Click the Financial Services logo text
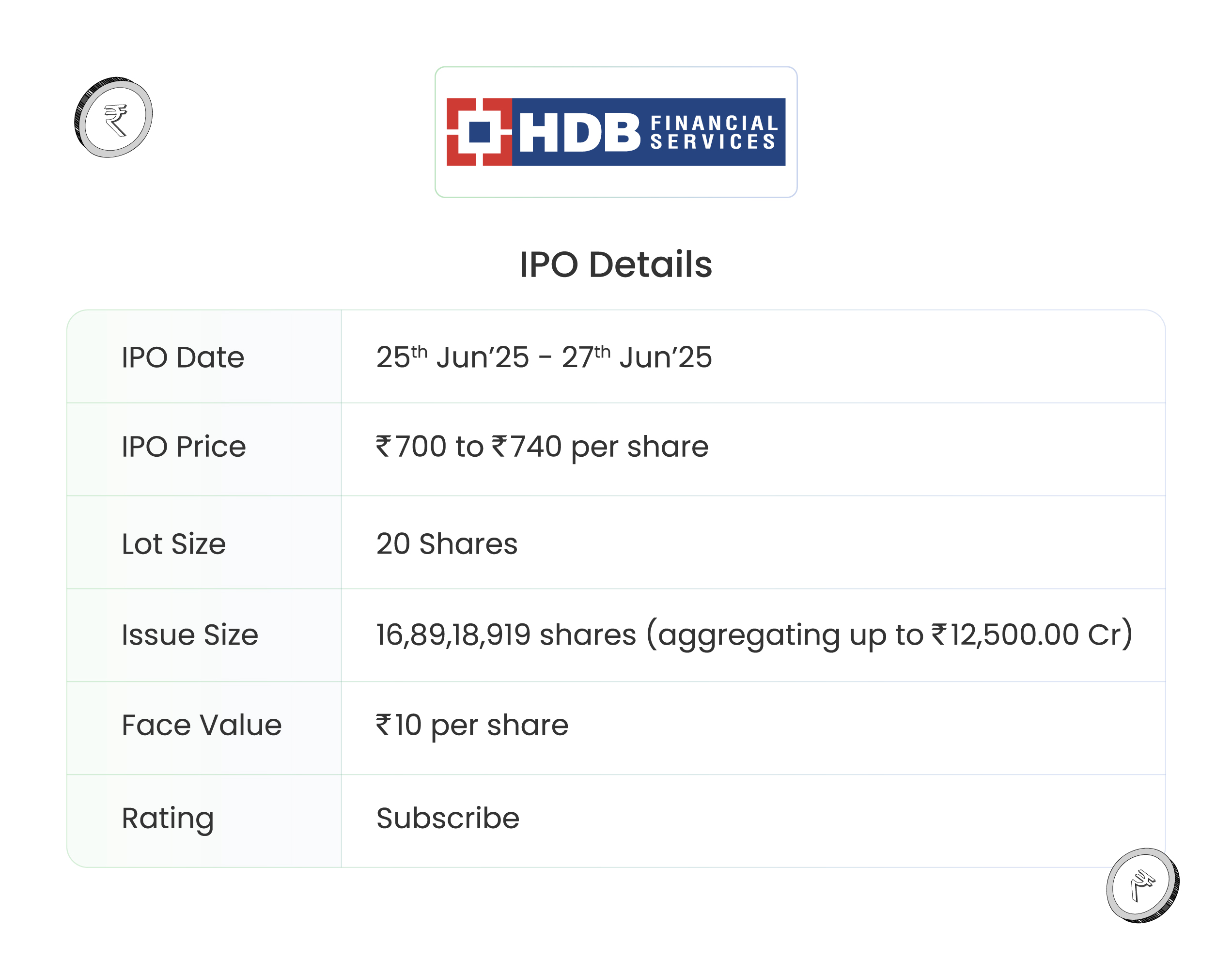 click(x=713, y=132)
